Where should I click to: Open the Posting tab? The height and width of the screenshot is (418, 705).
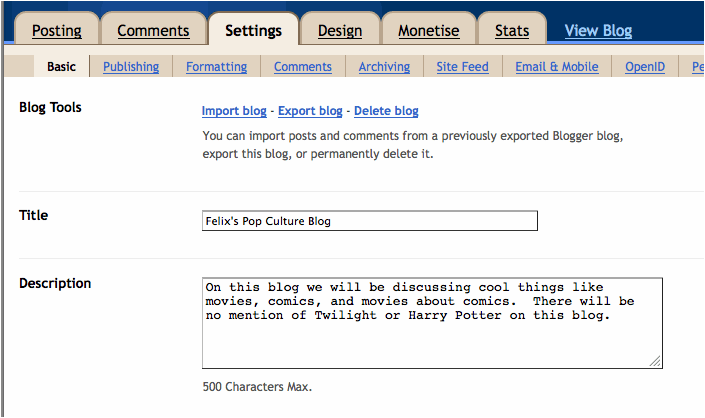[x=56, y=30]
